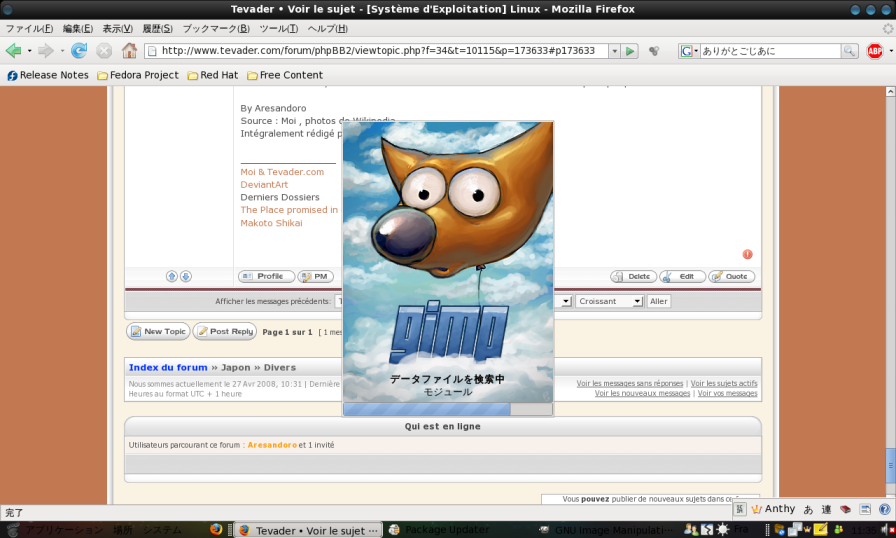896x538 pixels.
Task: Open the search engine chooser arrow
Action: (x=696, y=51)
